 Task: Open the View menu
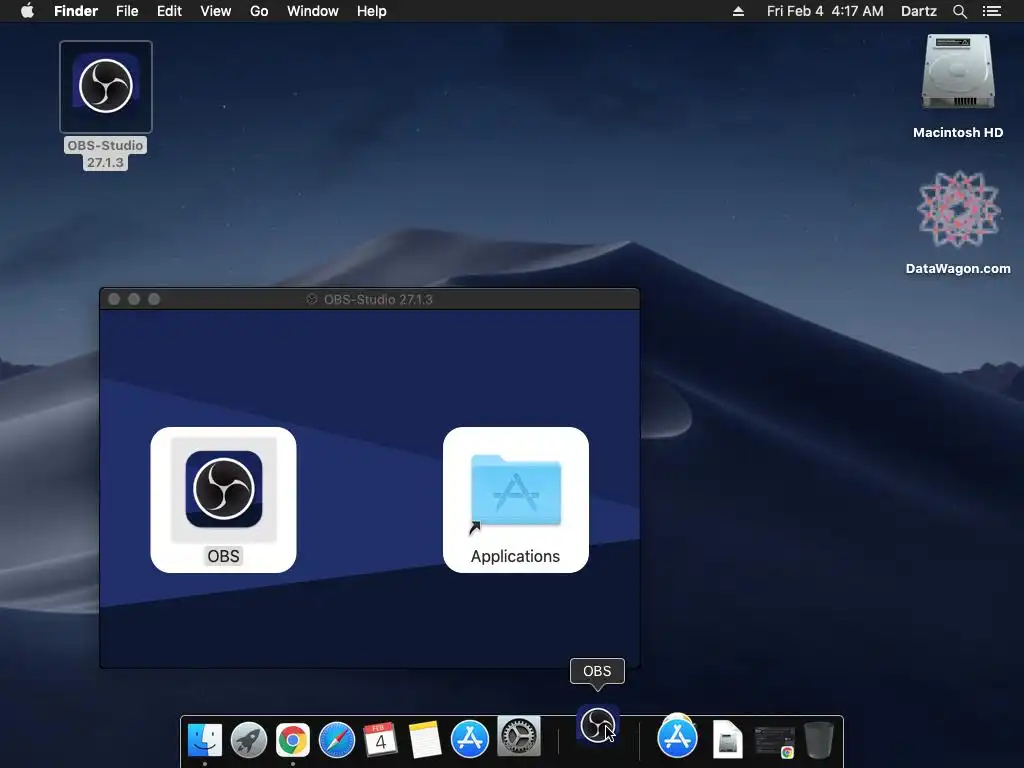tap(216, 11)
